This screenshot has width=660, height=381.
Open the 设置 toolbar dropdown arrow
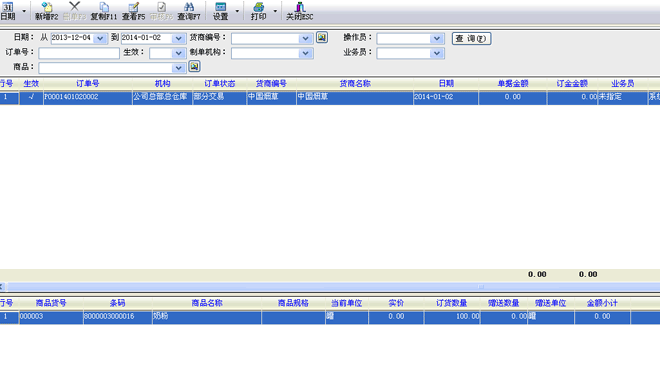point(237,11)
